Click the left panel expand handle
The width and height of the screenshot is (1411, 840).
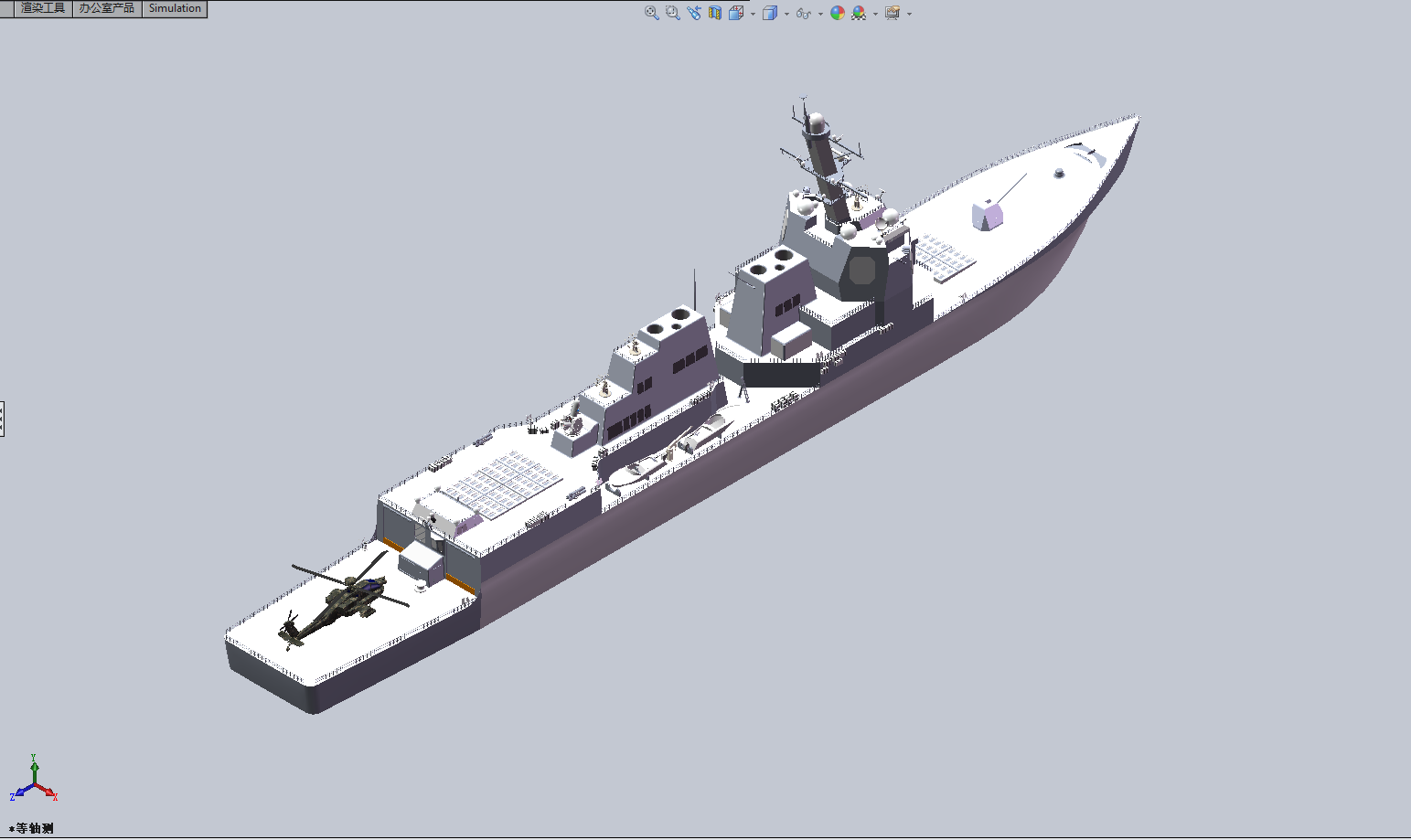coord(2,419)
